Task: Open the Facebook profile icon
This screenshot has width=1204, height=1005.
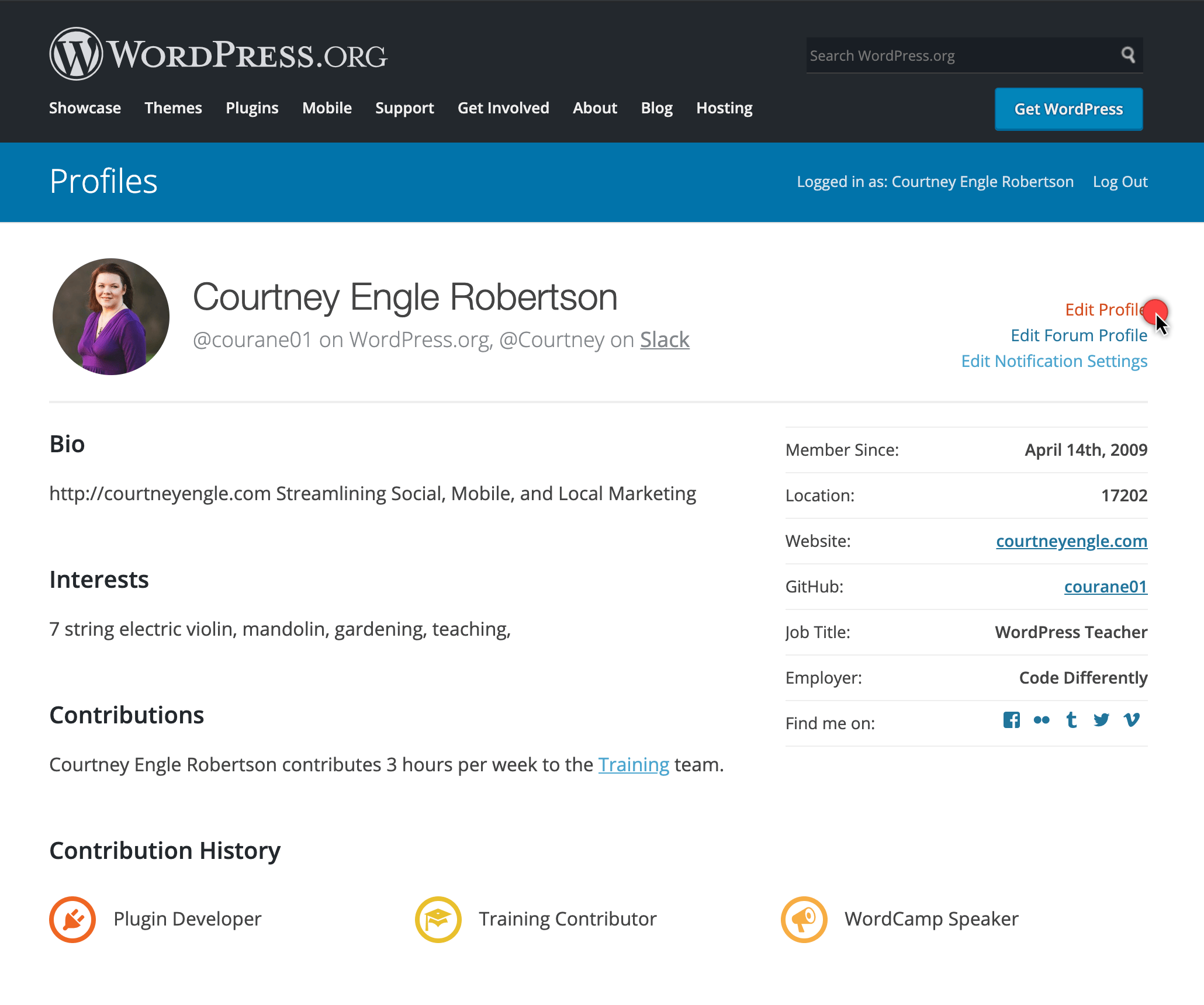Action: click(x=1012, y=720)
